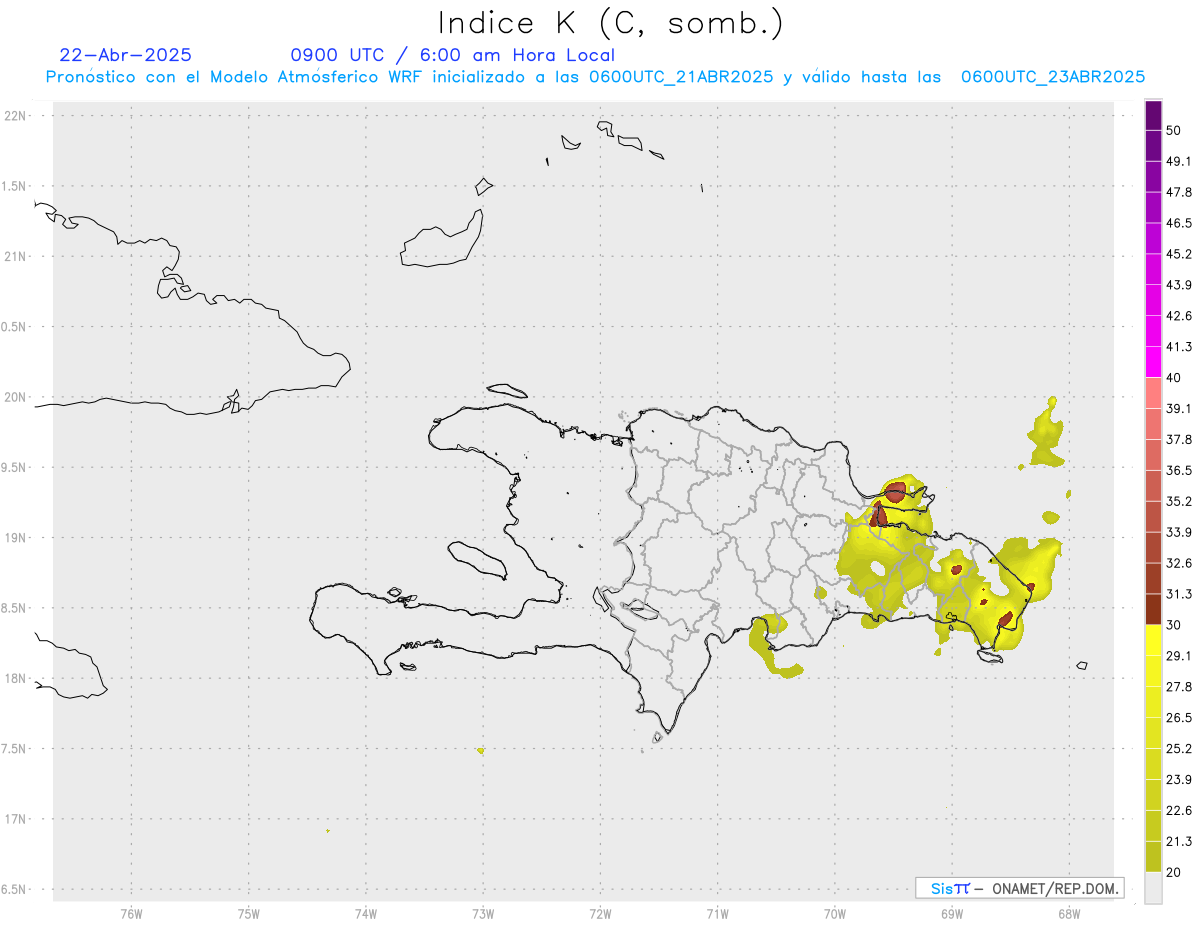Click the "33.9" colorbar value
1200x927 pixels.
pos(1178,532)
